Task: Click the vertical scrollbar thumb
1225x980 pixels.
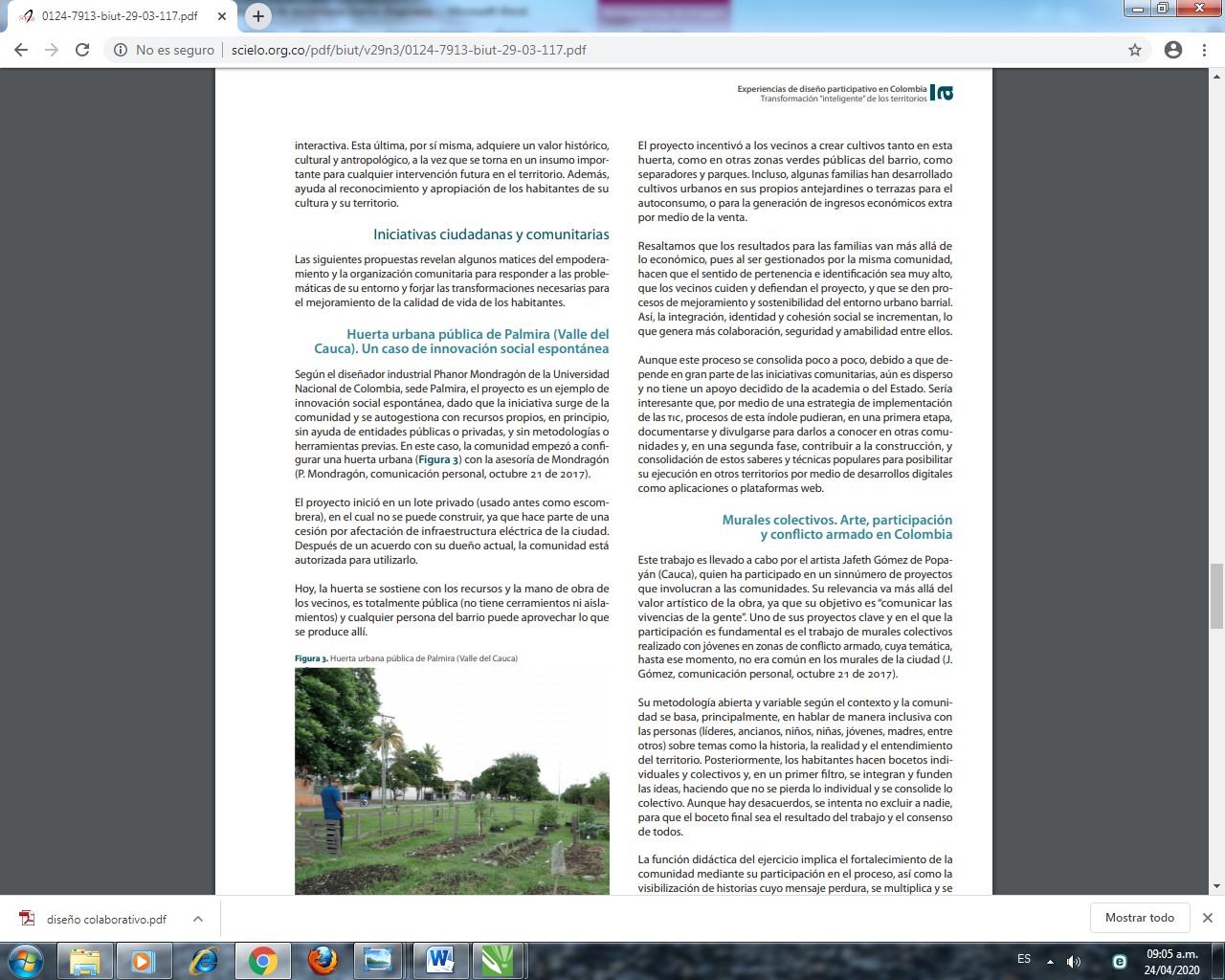Action: 1216,596
